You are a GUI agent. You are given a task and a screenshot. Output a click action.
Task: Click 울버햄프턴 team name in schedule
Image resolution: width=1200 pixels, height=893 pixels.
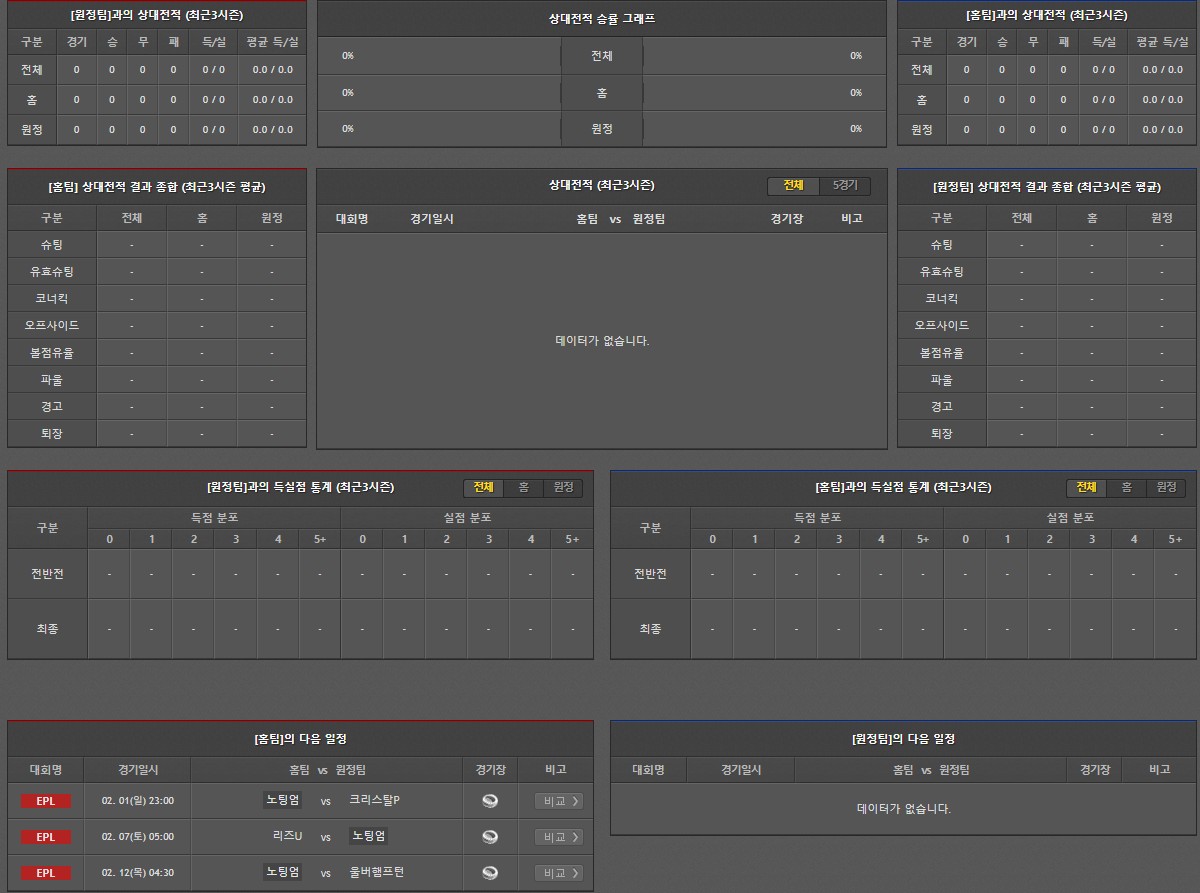point(377,872)
